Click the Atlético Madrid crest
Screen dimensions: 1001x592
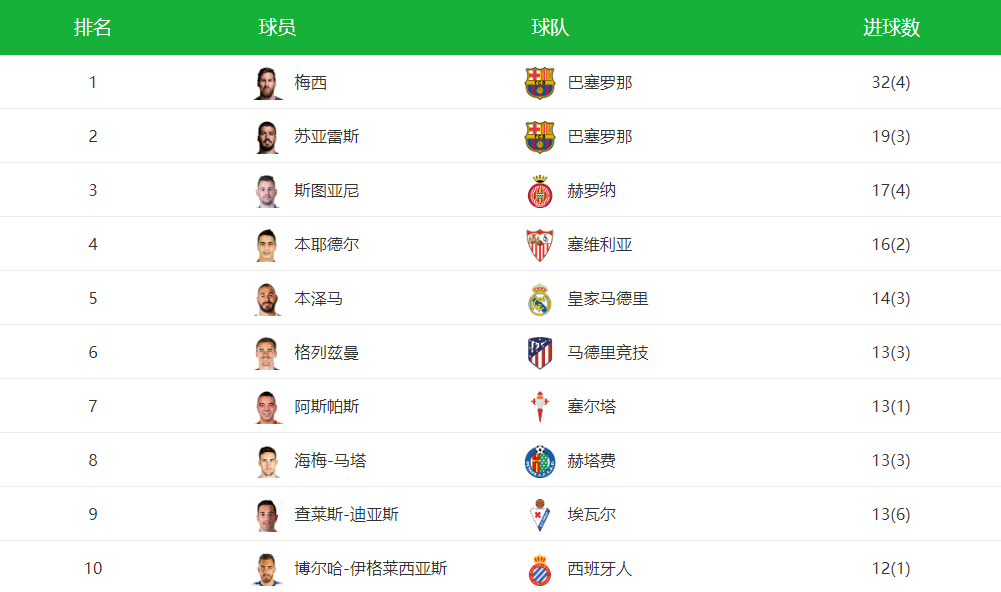pos(540,352)
